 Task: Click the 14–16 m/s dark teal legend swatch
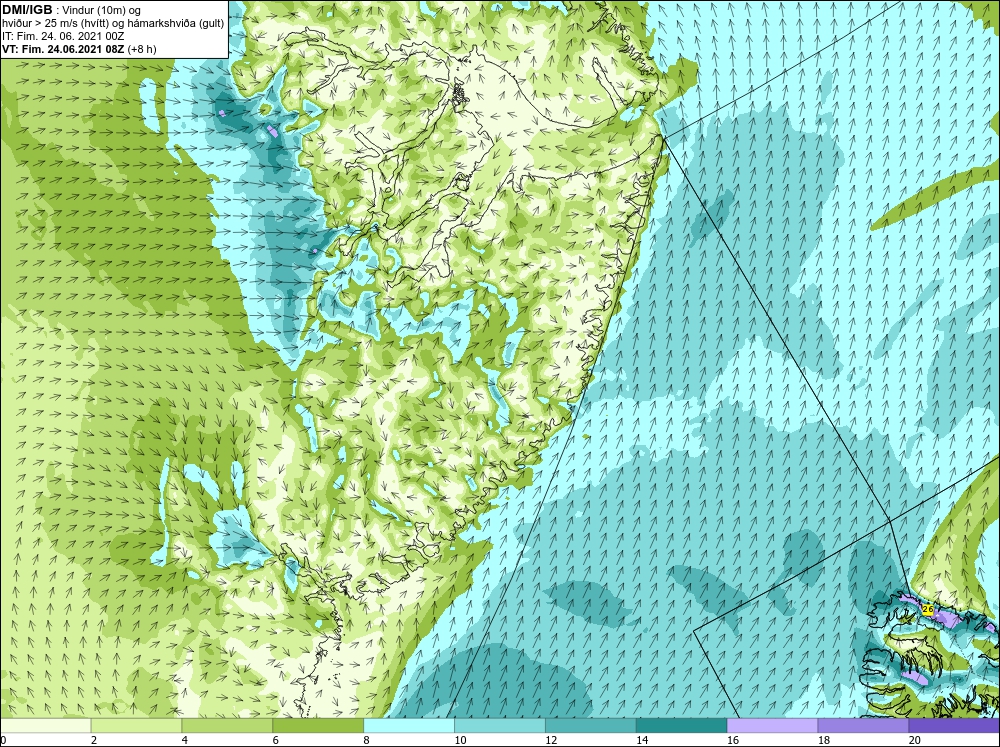(x=682, y=726)
